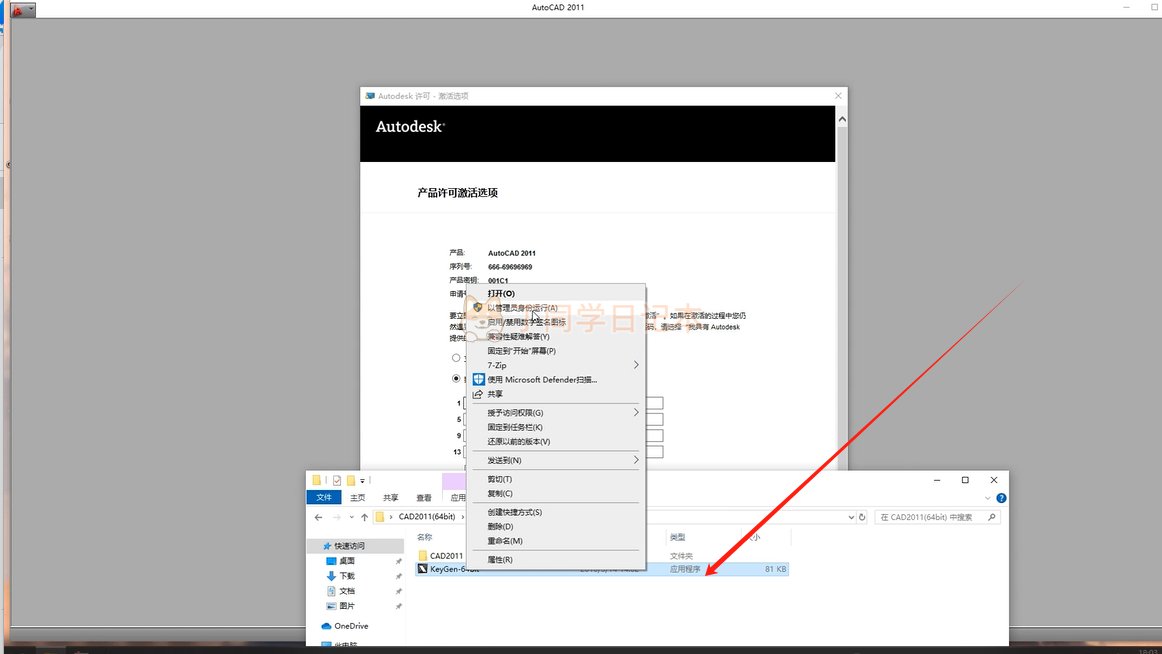Click the refresh icon beside address bar

862,517
